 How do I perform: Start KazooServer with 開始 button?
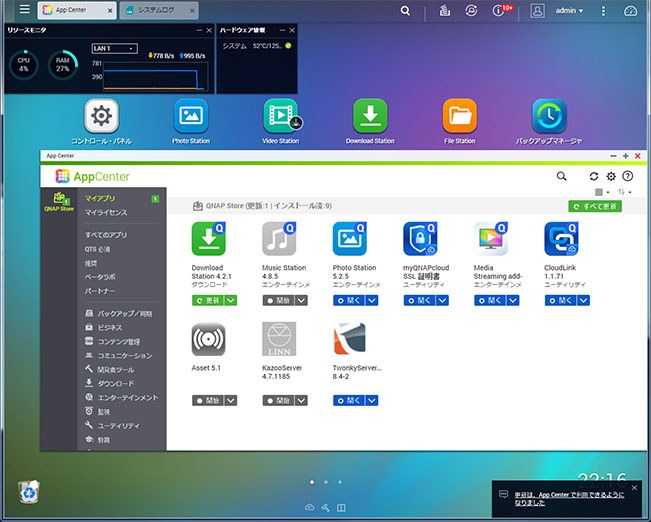[279, 400]
